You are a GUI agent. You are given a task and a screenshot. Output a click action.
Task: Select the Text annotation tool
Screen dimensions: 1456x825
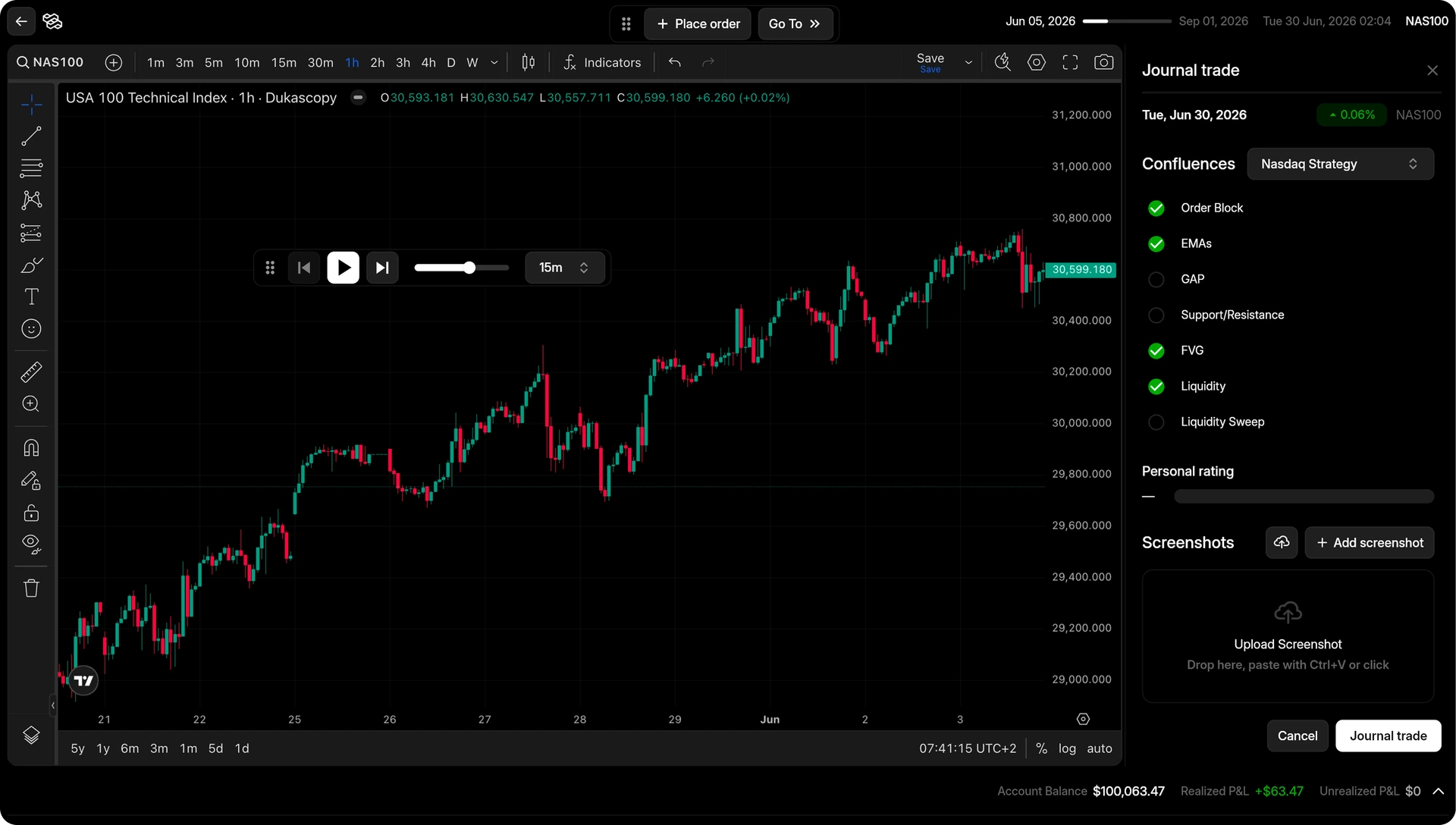(31, 296)
